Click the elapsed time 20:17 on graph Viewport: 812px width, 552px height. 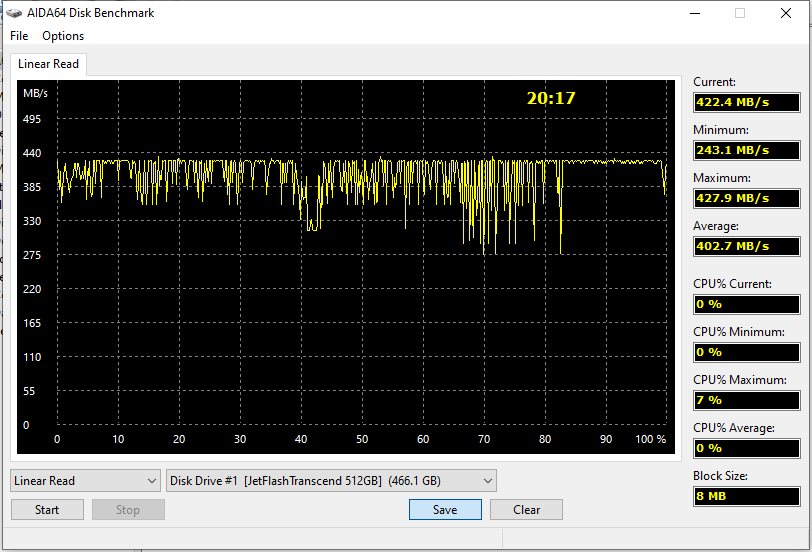coord(551,98)
